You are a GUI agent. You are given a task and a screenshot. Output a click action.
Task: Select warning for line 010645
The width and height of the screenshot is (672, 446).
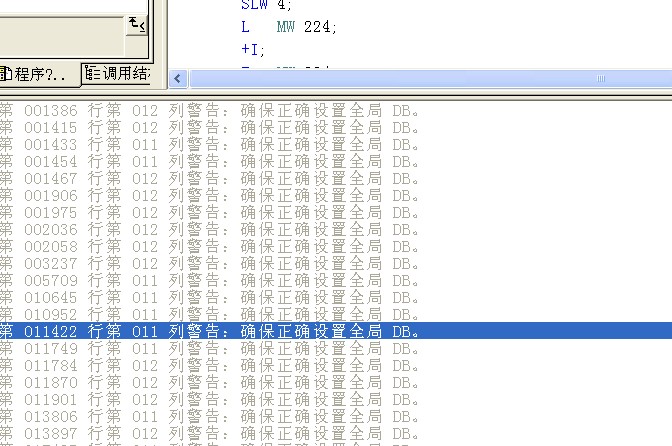click(336, 298)
